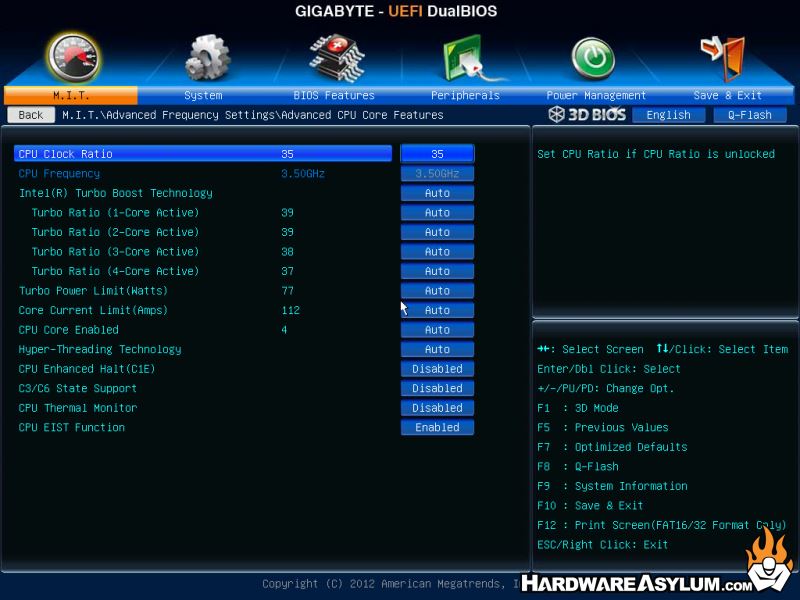Screen dimensions: 800x600
Task: Toggle C3/C6 State Support Disabled setting
Action: tap(437, 388)
